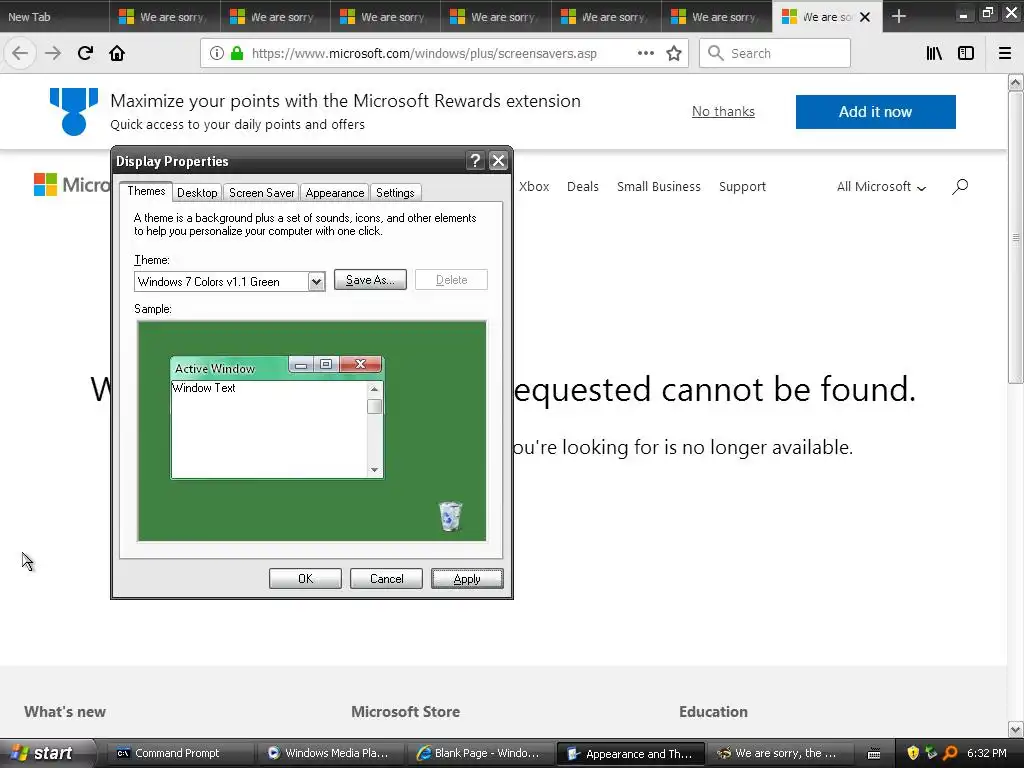Bookmark this page with the star icon
The width and height of the screenshot is (1024, 768).
[674, 54]
